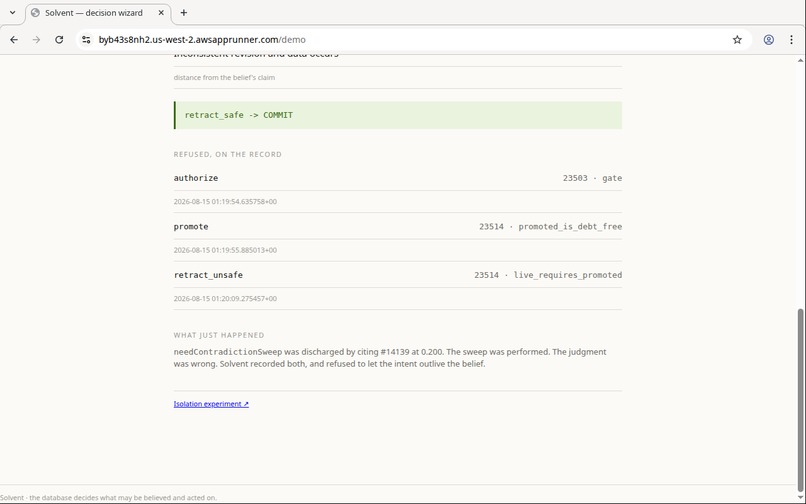Bookmark this page with the star icon
The height and width of the screenshot is (504, 806).
point(737,40)
